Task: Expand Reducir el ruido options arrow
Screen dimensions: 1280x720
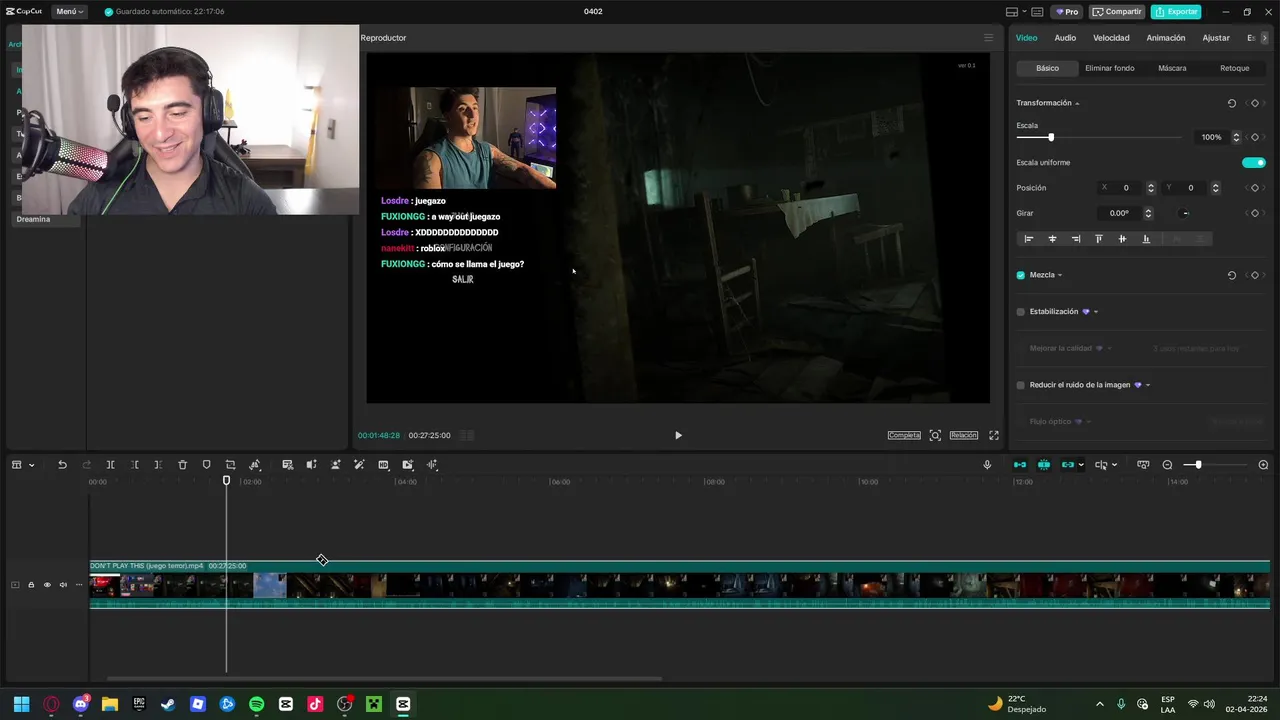Action: (1148, 385)
